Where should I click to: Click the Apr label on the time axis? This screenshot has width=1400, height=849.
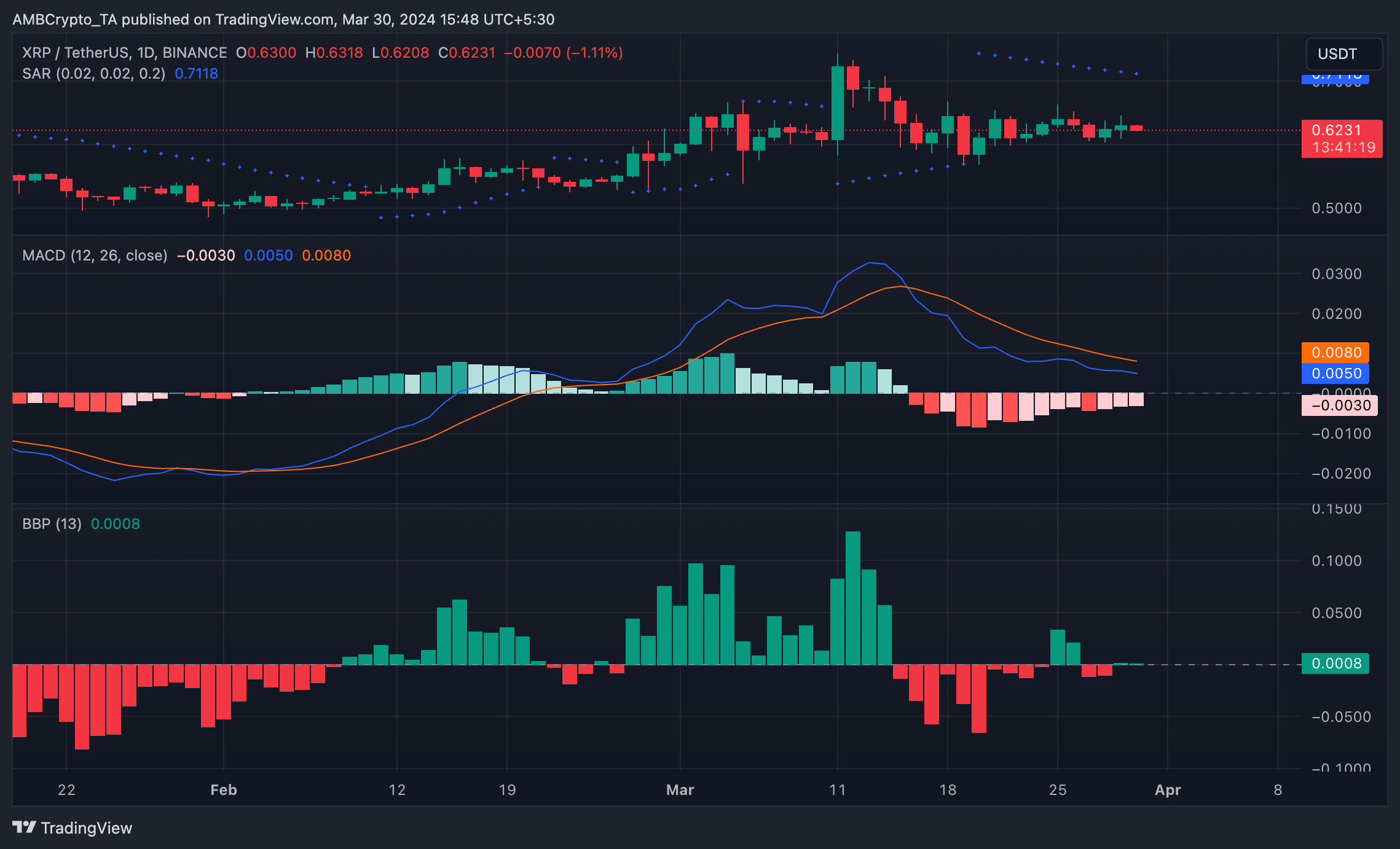click(1168, 790)
